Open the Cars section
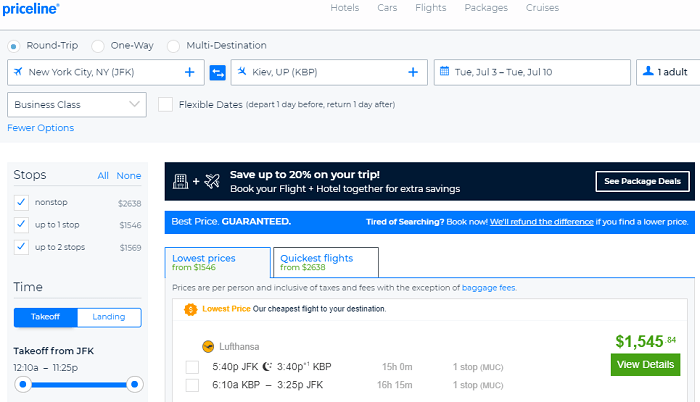This screenshot has width=700, height=402. point(387,8)
